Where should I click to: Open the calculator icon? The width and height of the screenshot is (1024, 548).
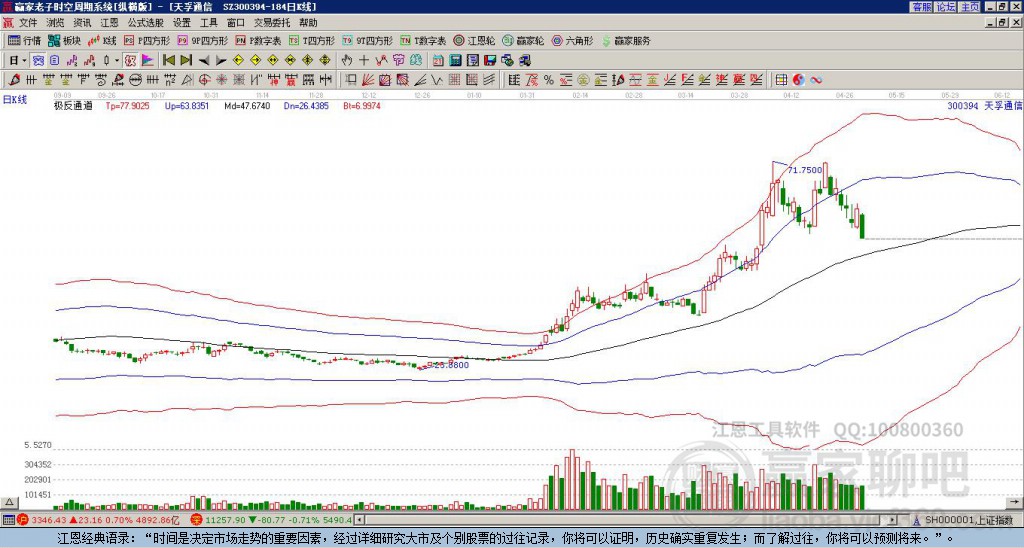pyautogui.click(x=455, y=60)
